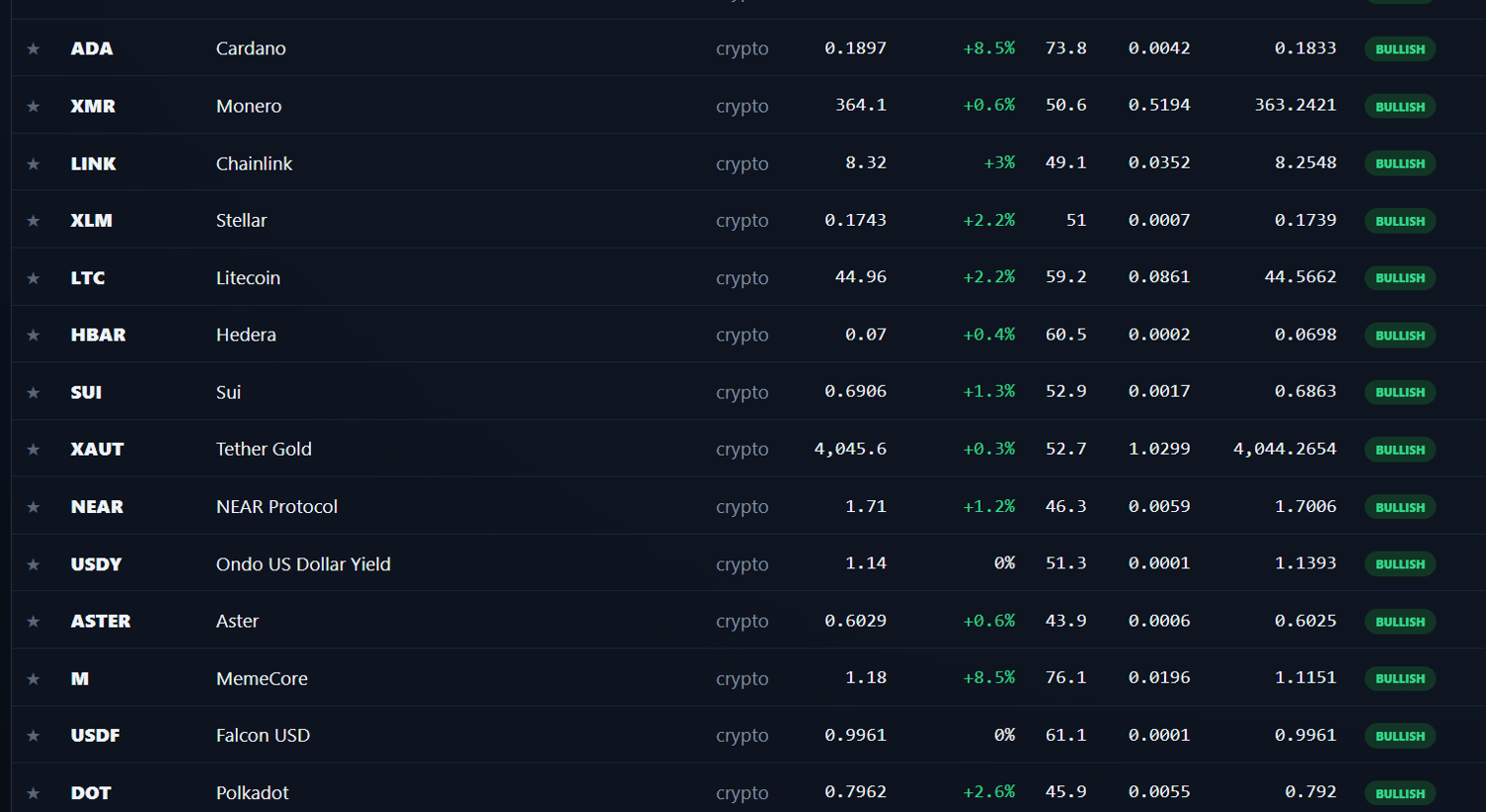Click the DOT ticker
This screenshot has height=812, width=1486.
91,793
